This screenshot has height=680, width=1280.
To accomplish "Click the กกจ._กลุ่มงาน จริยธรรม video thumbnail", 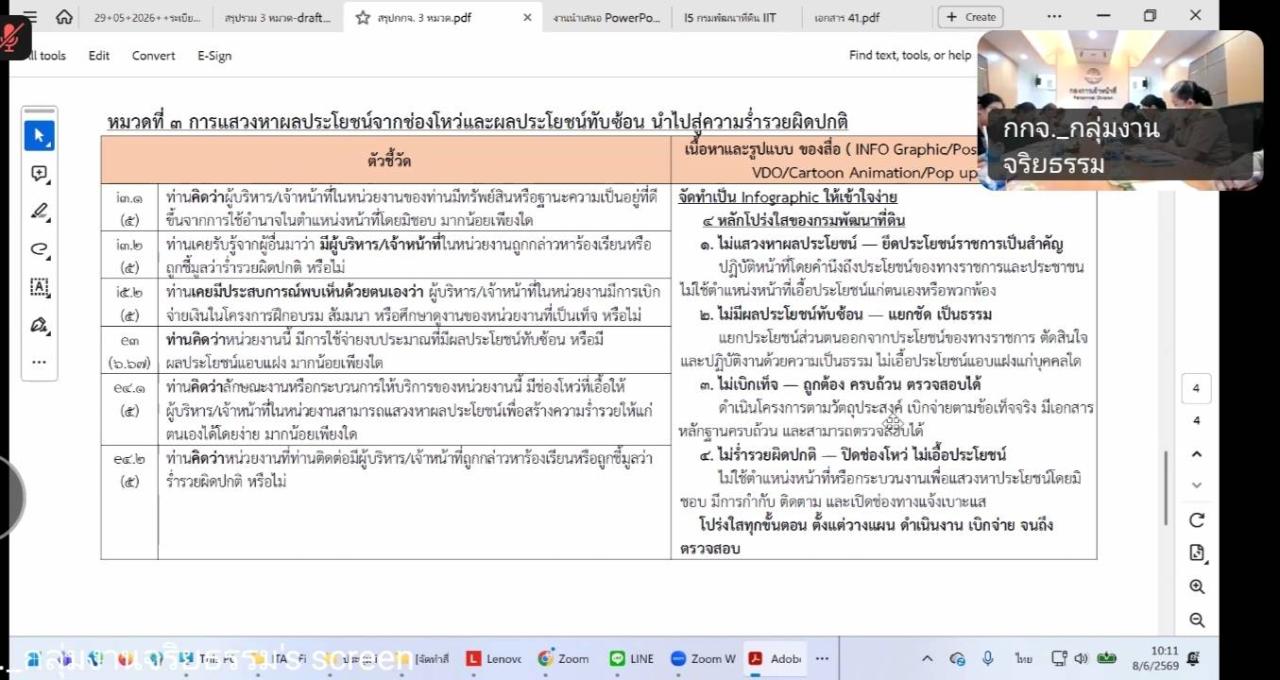I will click(1120, 110).
